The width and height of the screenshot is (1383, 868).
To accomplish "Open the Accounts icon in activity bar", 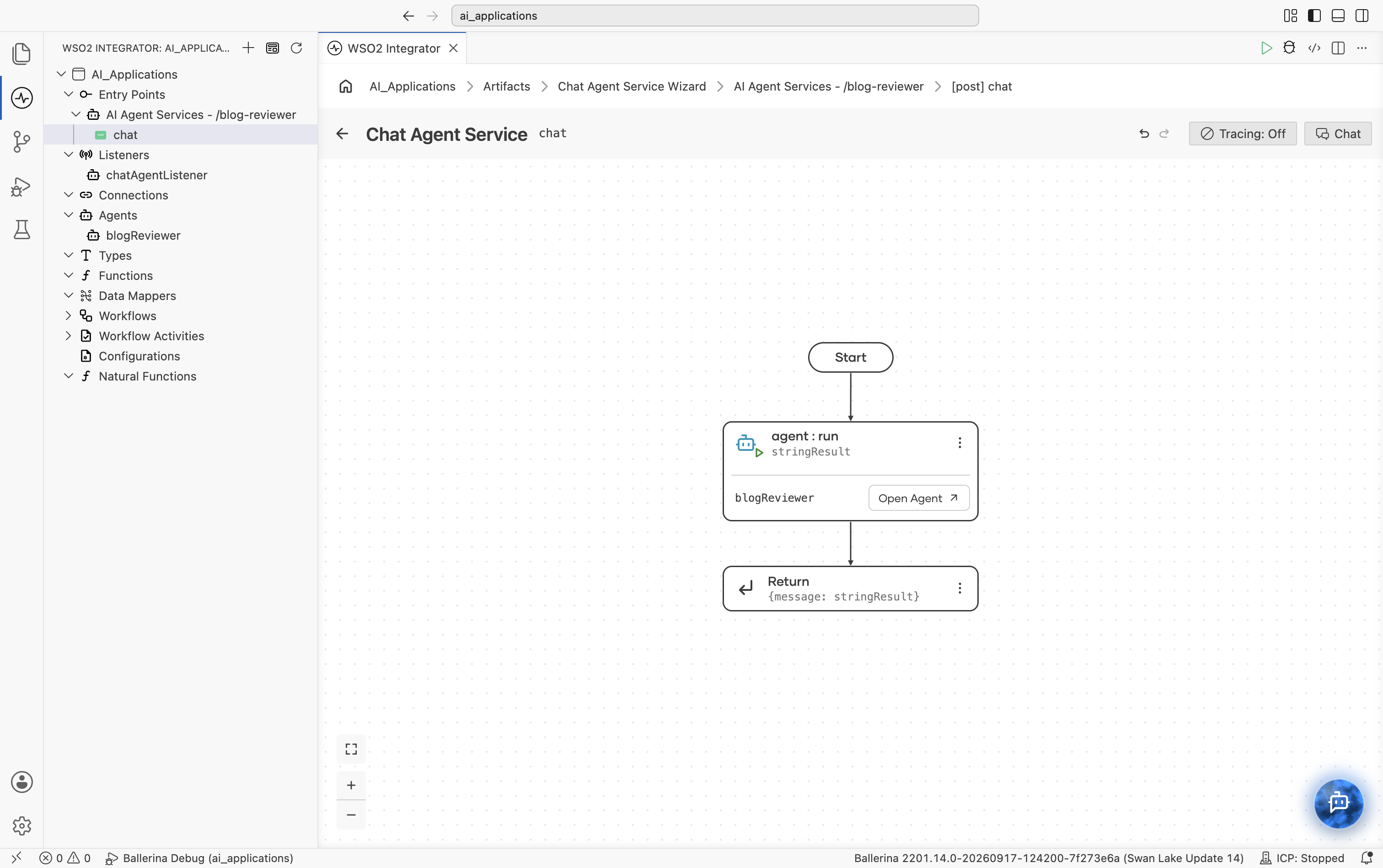I will point(22,782).
